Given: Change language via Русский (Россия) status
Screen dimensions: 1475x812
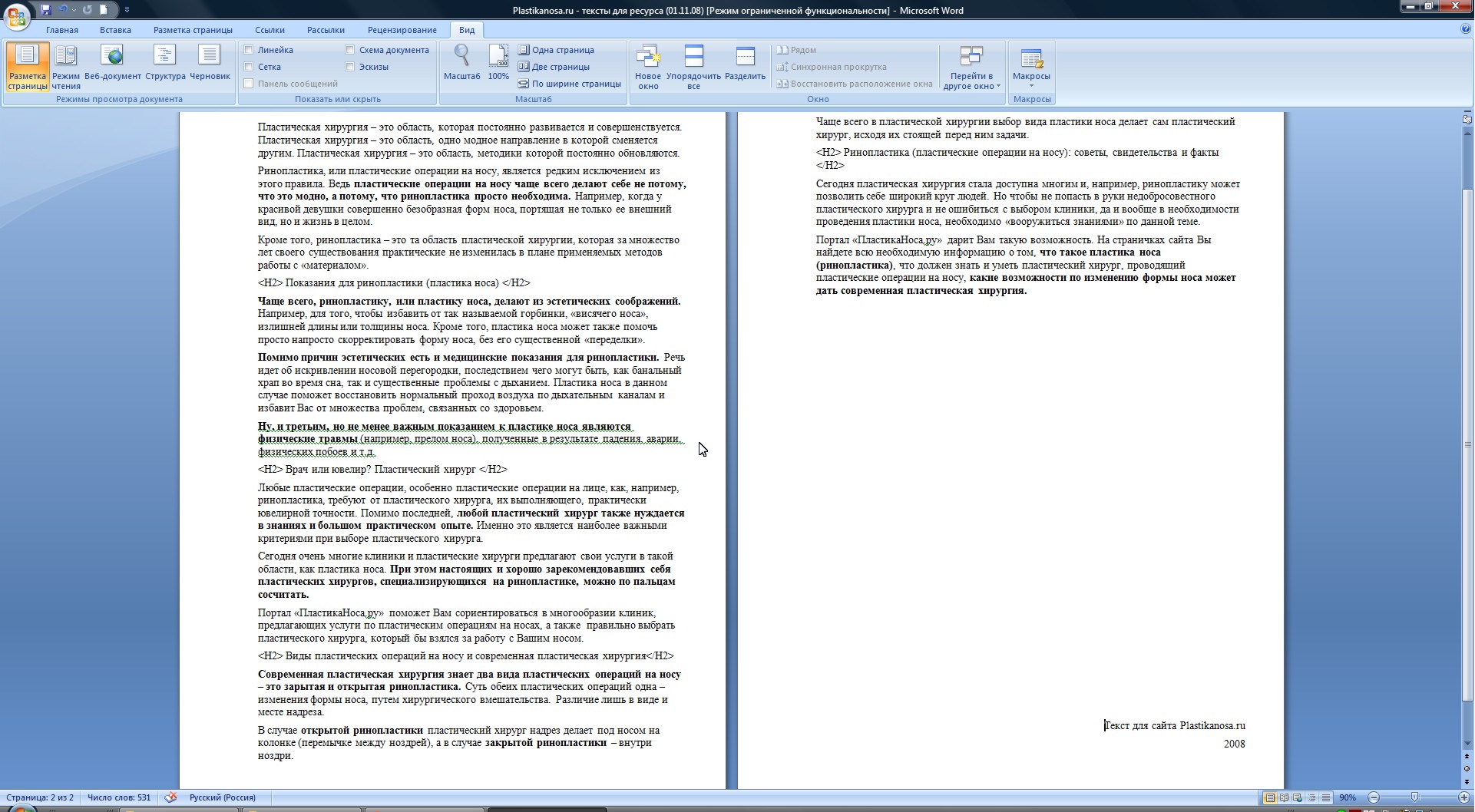Looking at the screenshot, I should pyautogui.click(x=223, y=797).
